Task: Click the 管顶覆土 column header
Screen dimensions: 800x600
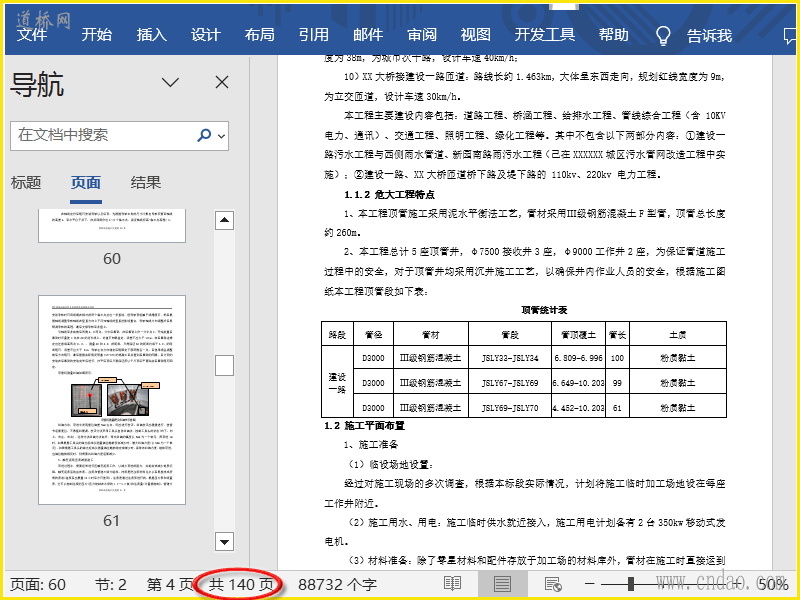Action: 579,335
